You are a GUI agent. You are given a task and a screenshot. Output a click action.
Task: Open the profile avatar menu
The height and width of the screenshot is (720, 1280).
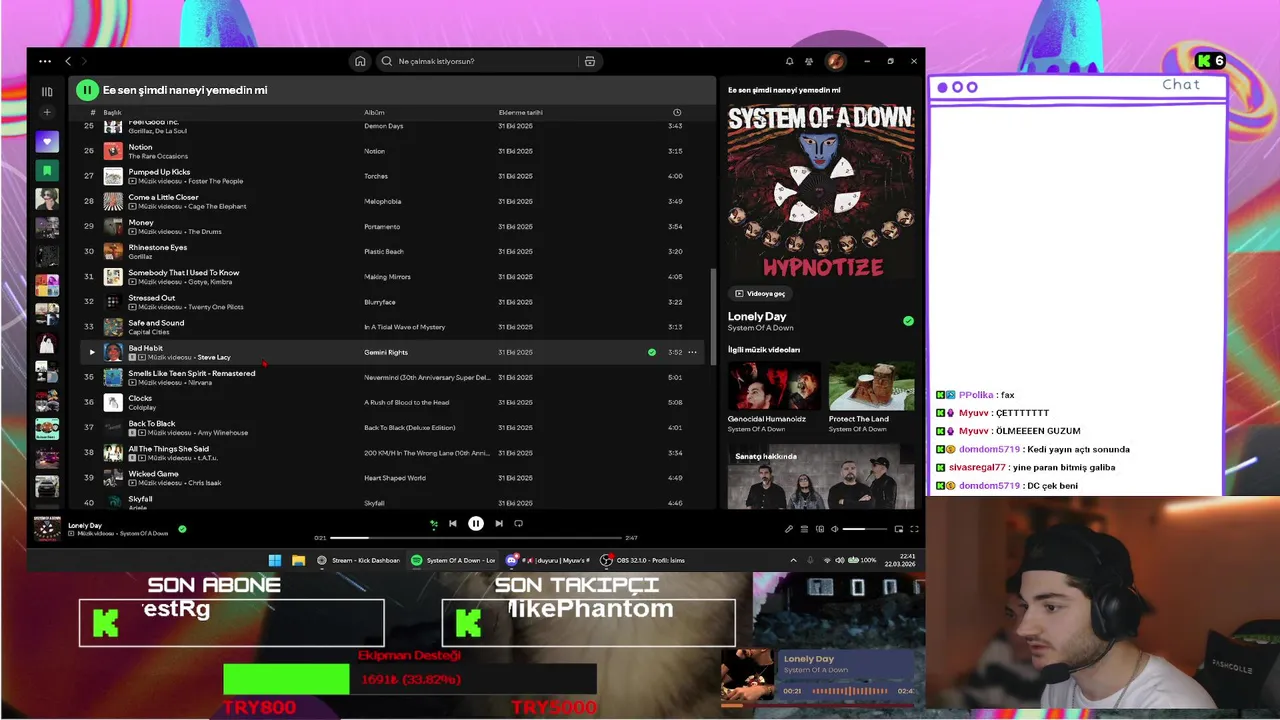click(835, 61)
